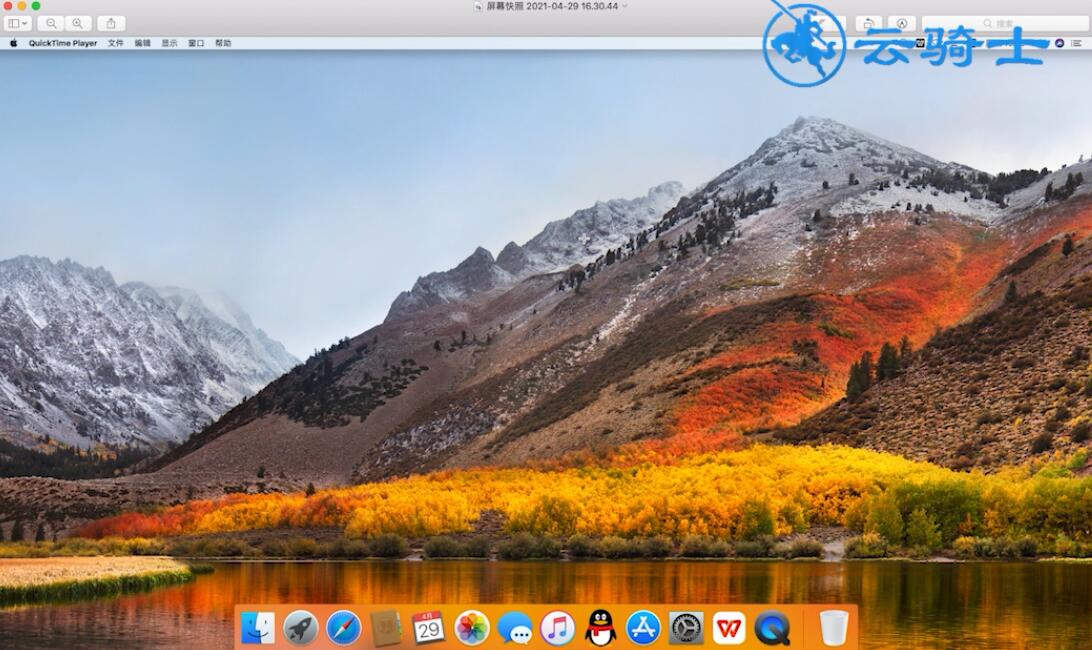The height and width of the screenshot is (650, 1092).
Task: Open the WPS Office icon in Dock
Action: [729, 628]
